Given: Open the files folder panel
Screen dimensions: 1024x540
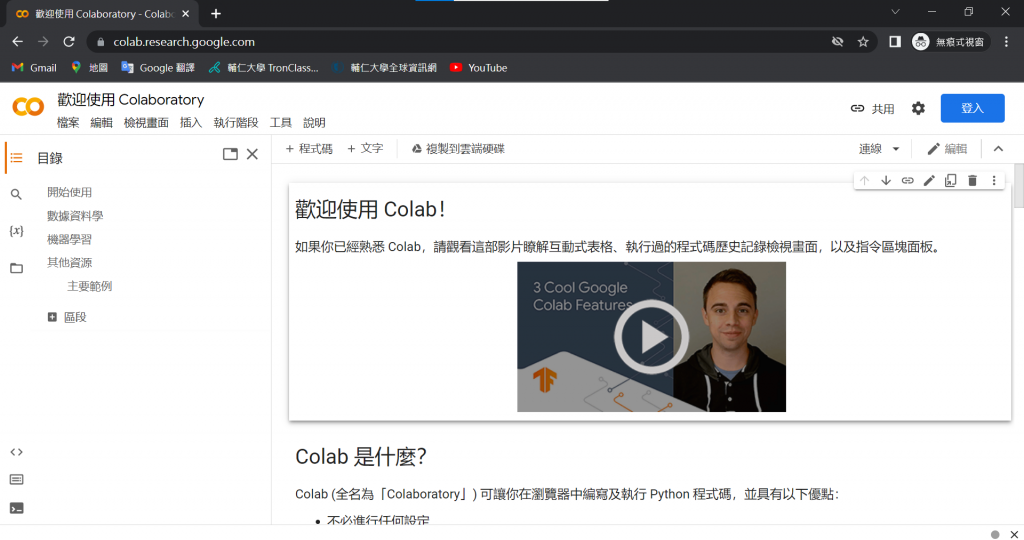Looking at the screenshot, I should point(16,268).
